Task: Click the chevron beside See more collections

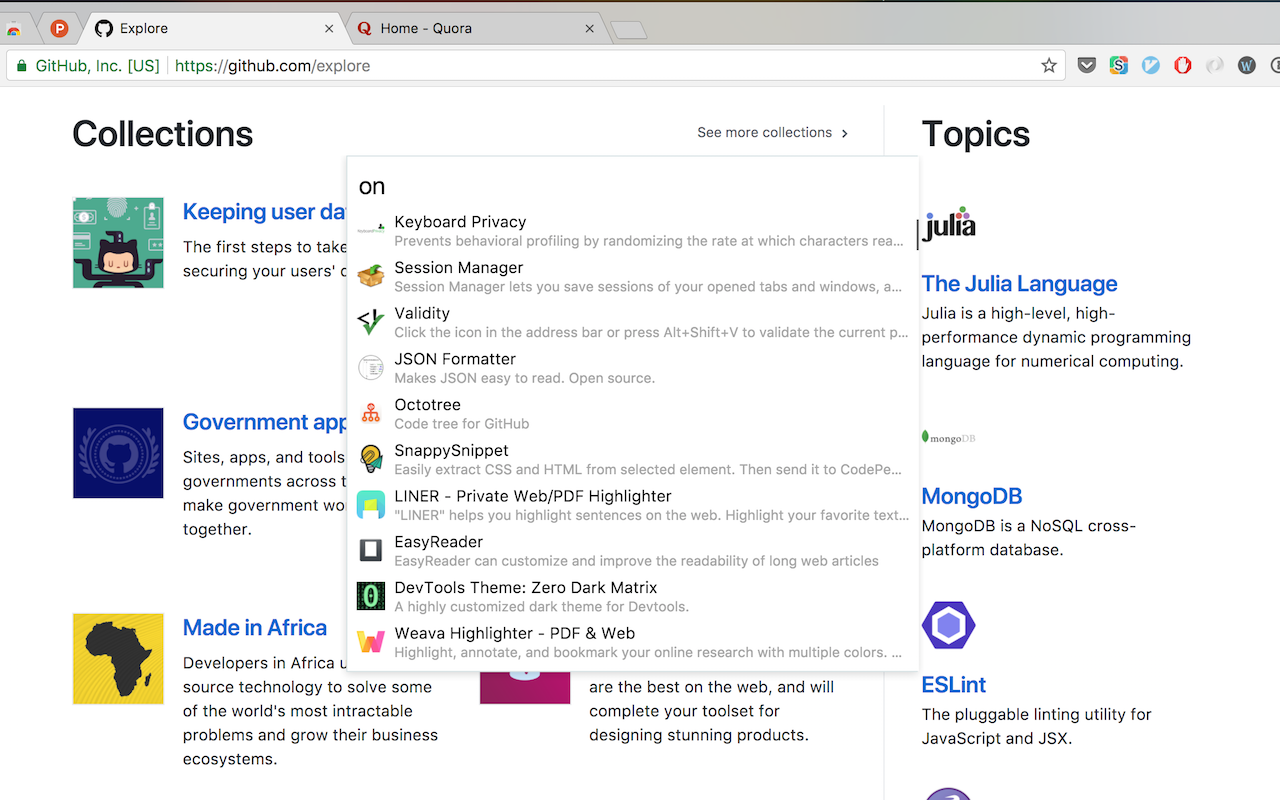Action: coord(845,133)
